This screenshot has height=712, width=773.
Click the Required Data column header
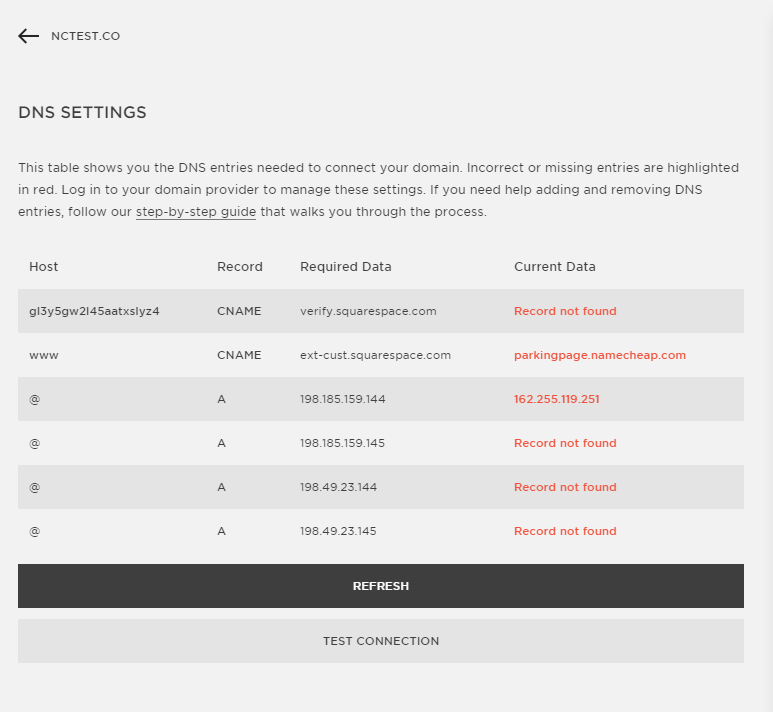(x=346, y=267)
